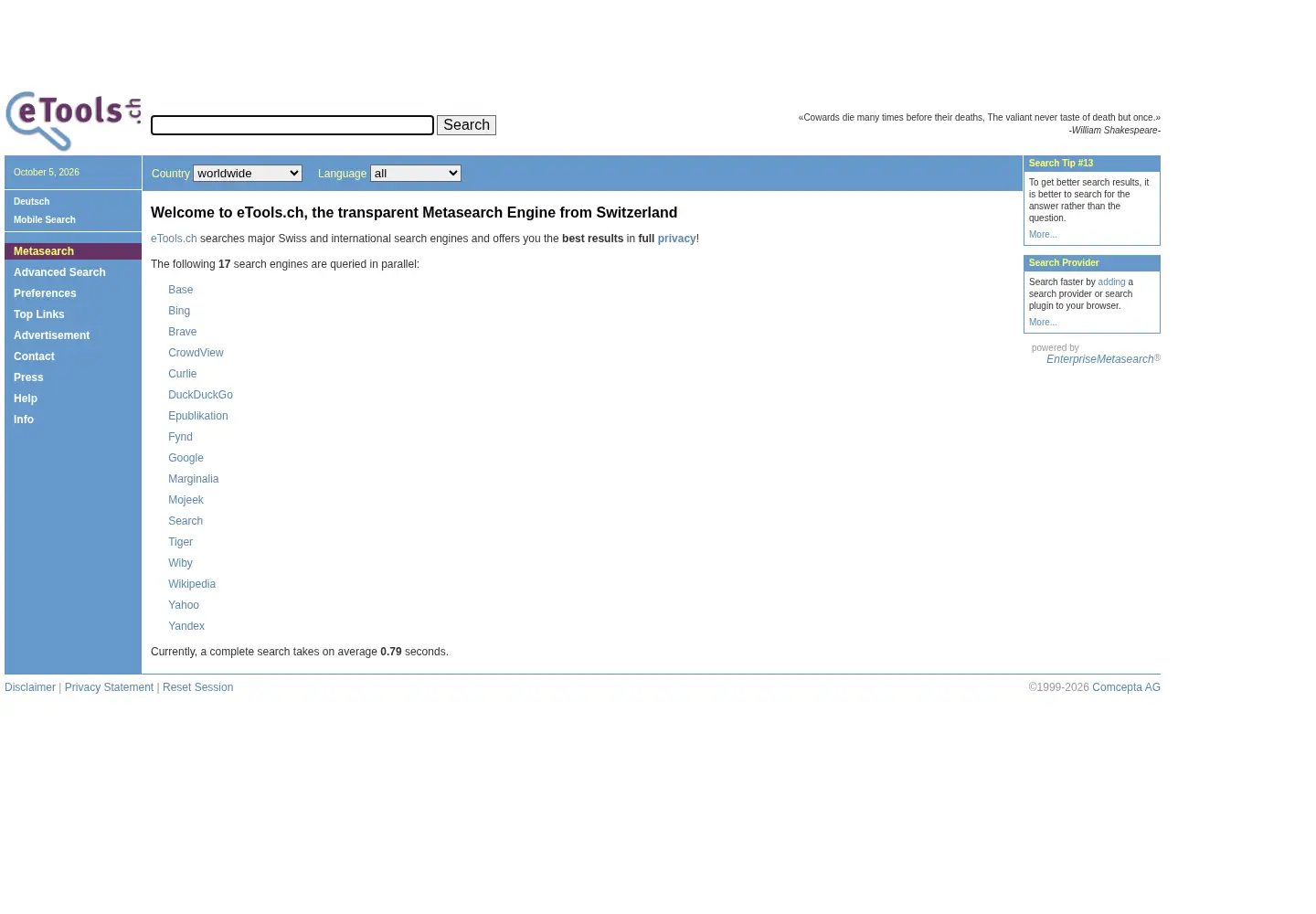
Task: Open Advertisement page from sidebar
Action: (x=52, y=335)
